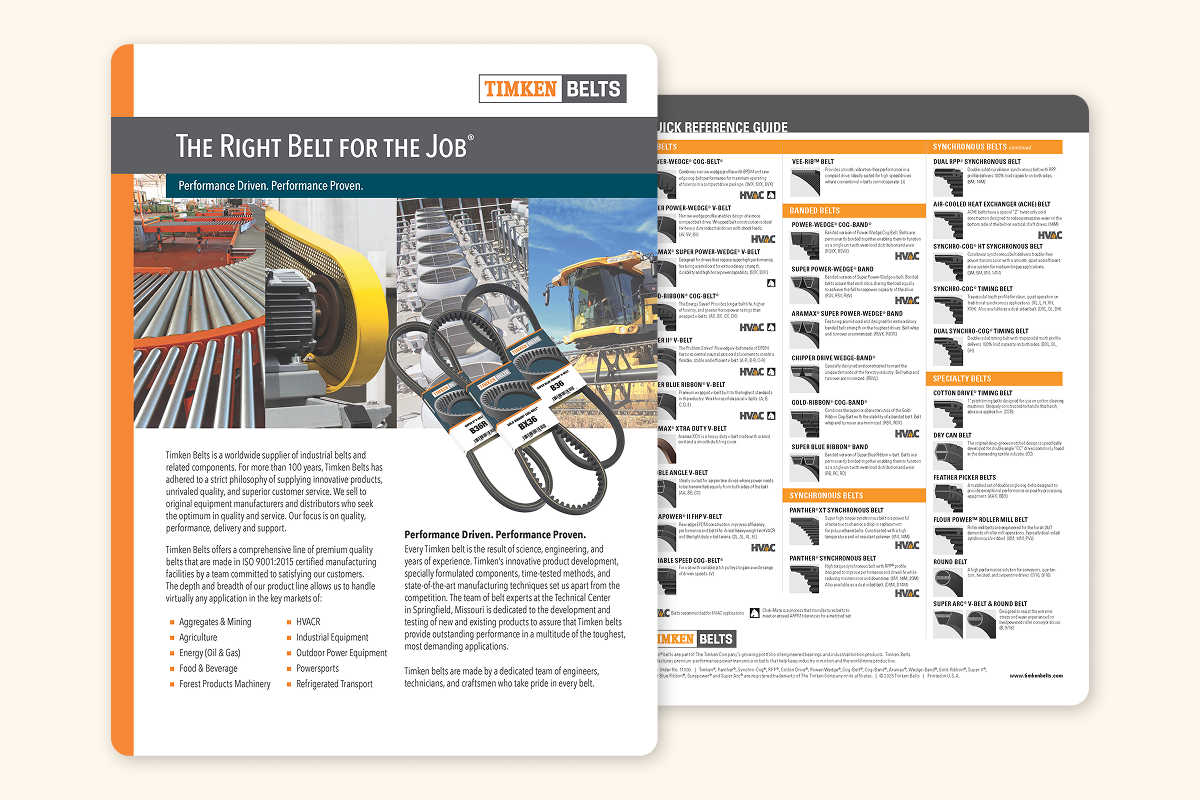Click the orange spine stripe on the brochure
1200x800 pixels.
coord(125,400)
